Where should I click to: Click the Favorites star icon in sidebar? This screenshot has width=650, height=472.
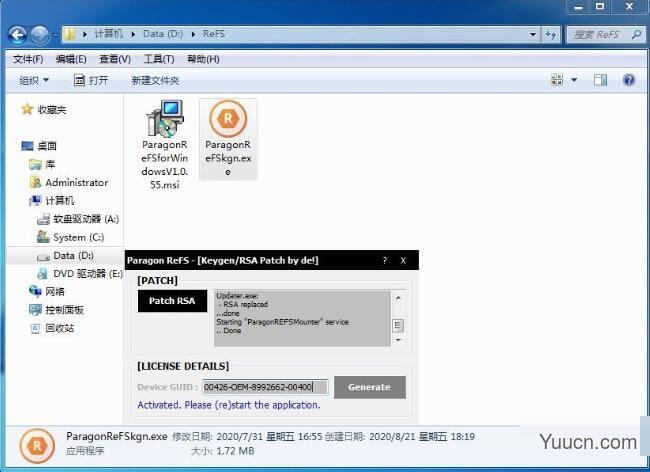click(x=27, y=109)
